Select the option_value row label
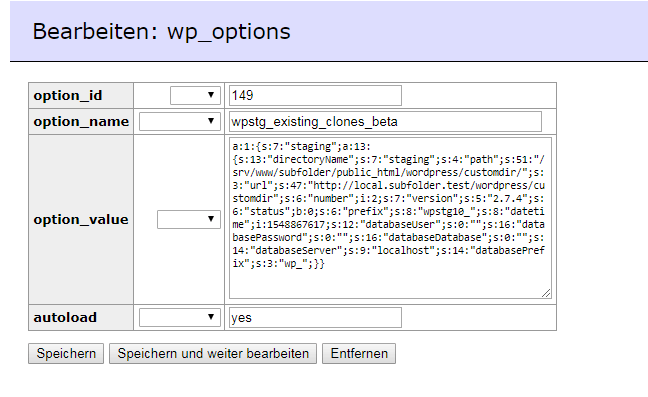The image size is (648, 397). 81,219
